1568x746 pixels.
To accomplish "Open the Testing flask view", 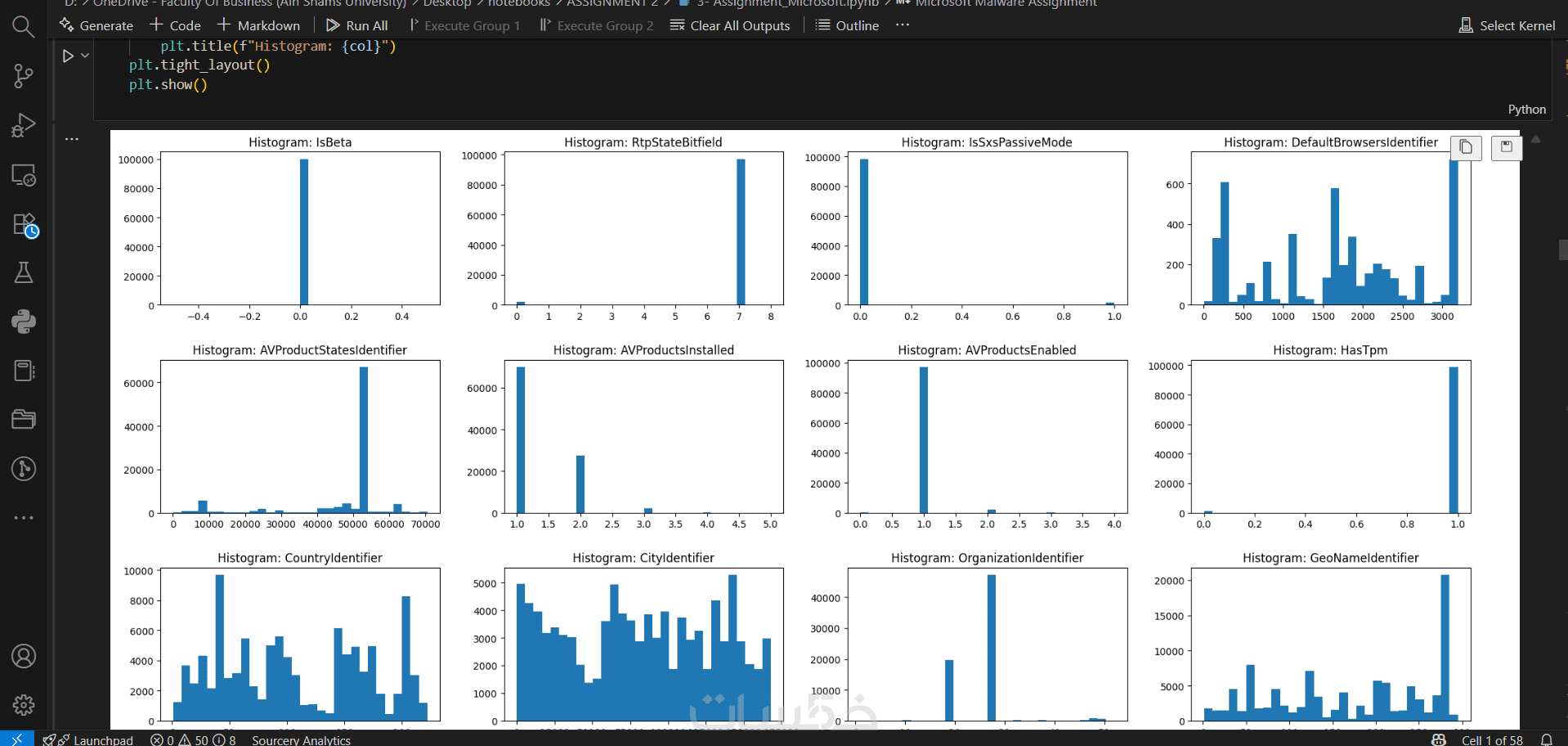I will [x=24, y=272].
